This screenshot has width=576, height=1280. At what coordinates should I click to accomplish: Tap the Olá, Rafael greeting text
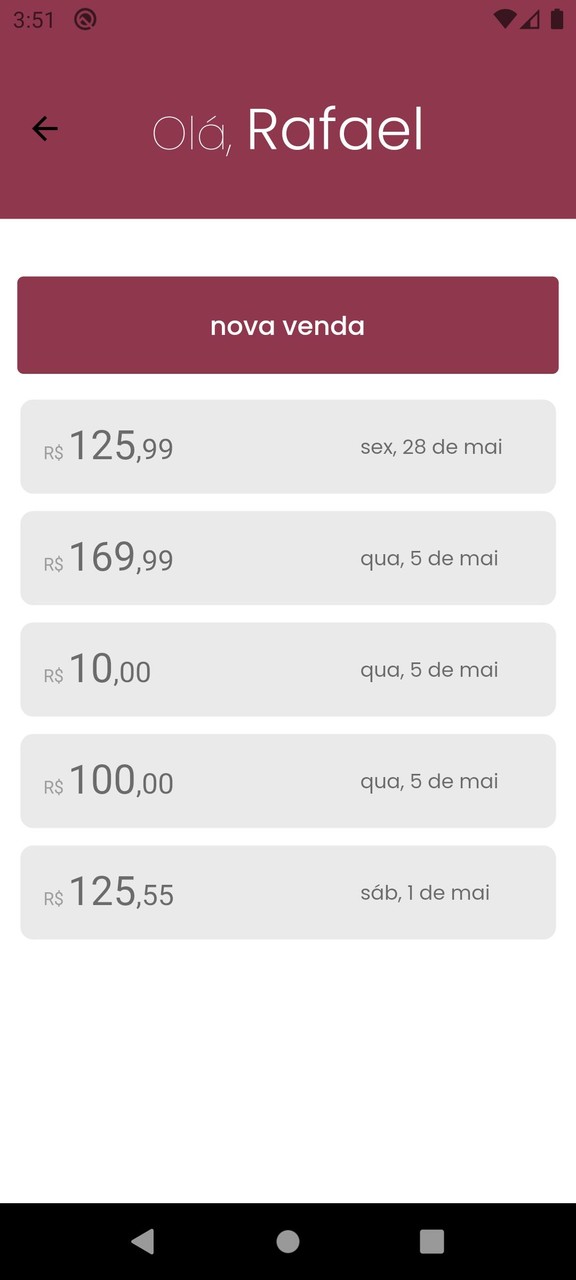287,128
